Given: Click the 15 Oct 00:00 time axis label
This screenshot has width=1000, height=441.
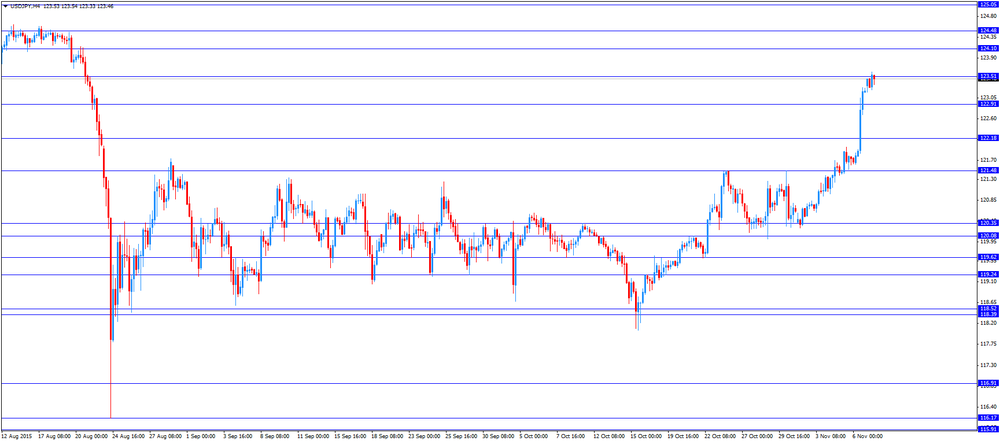Looking at the screenshot, I should [647, 437].
